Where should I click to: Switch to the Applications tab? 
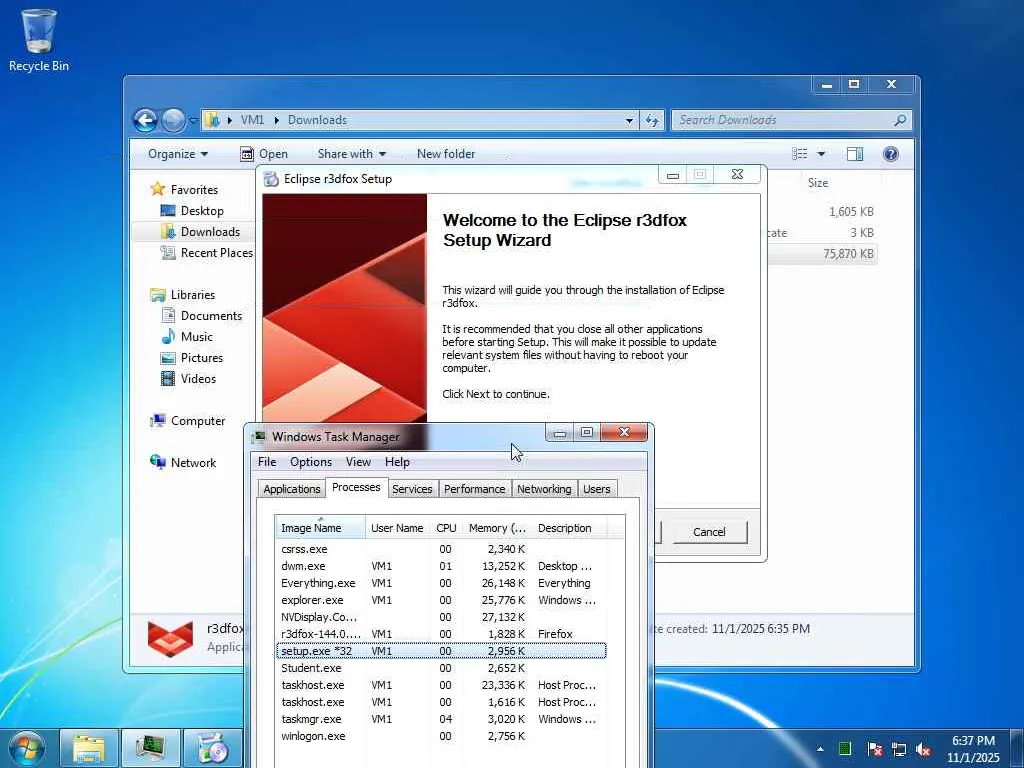point(291,489)
